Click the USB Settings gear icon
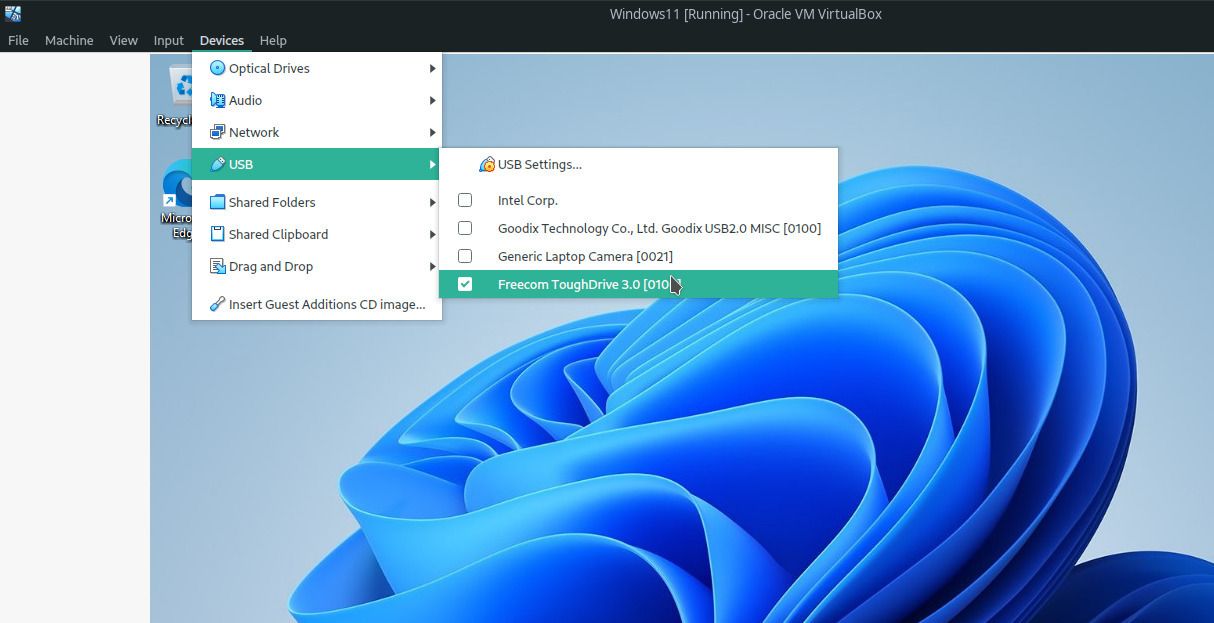Screen dimensions: 1214x623 tap(487, 164)
